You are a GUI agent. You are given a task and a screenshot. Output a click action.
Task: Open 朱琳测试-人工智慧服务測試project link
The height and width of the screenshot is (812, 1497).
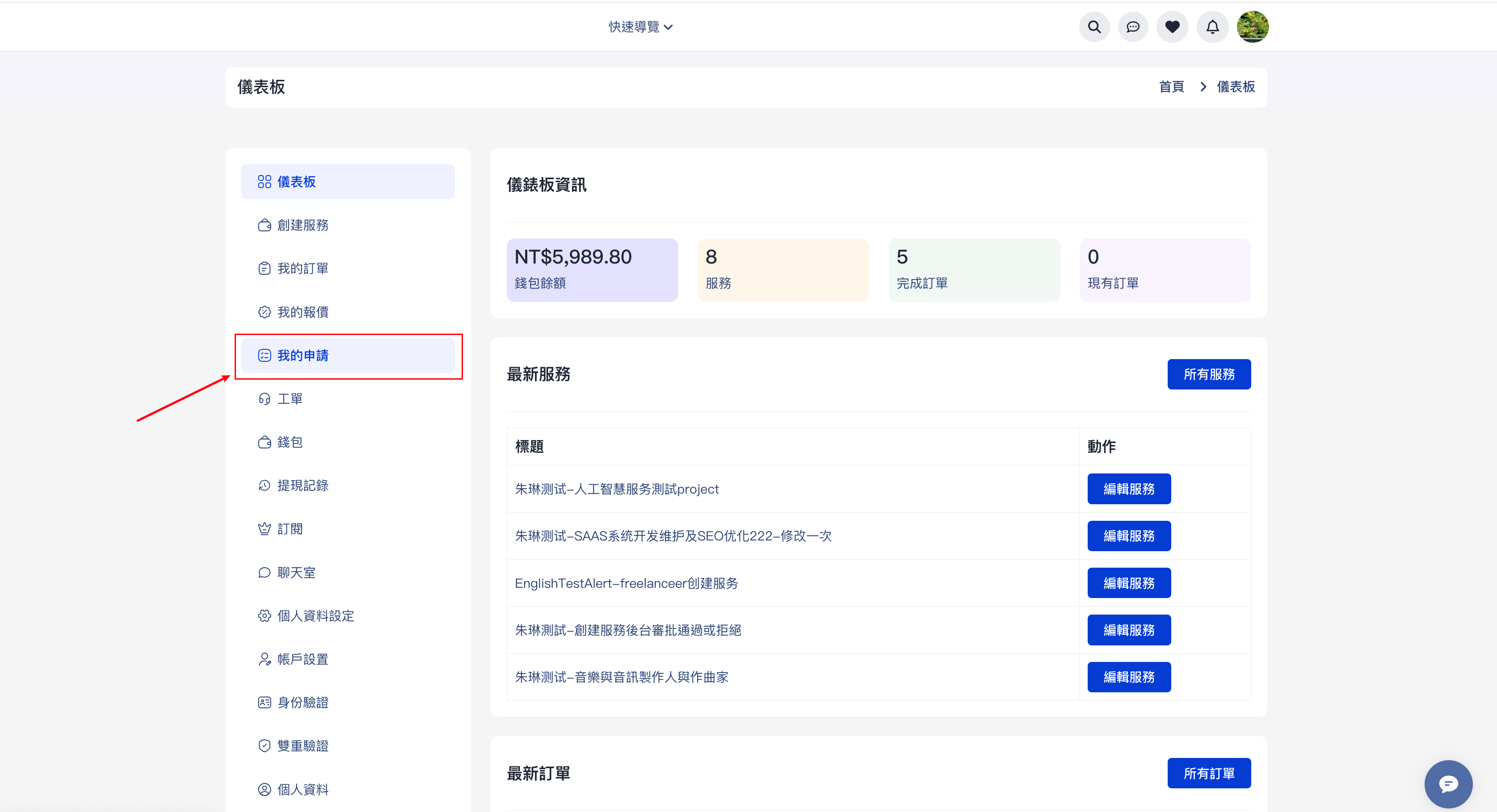click(617, 489)
